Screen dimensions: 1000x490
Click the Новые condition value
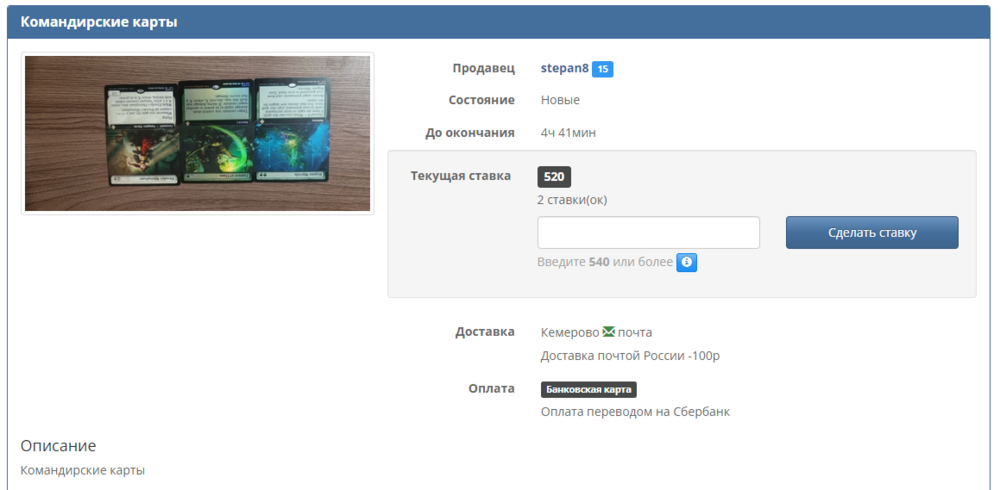(560, 100)
